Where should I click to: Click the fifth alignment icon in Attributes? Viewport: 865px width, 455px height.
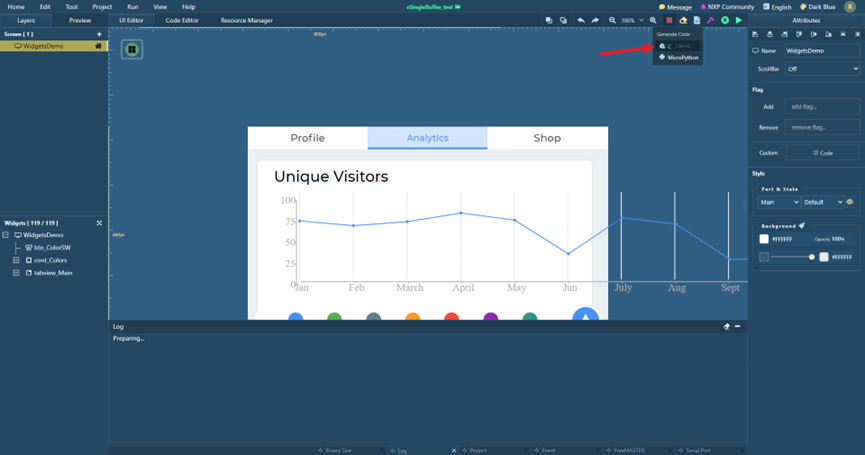point(814,34)
